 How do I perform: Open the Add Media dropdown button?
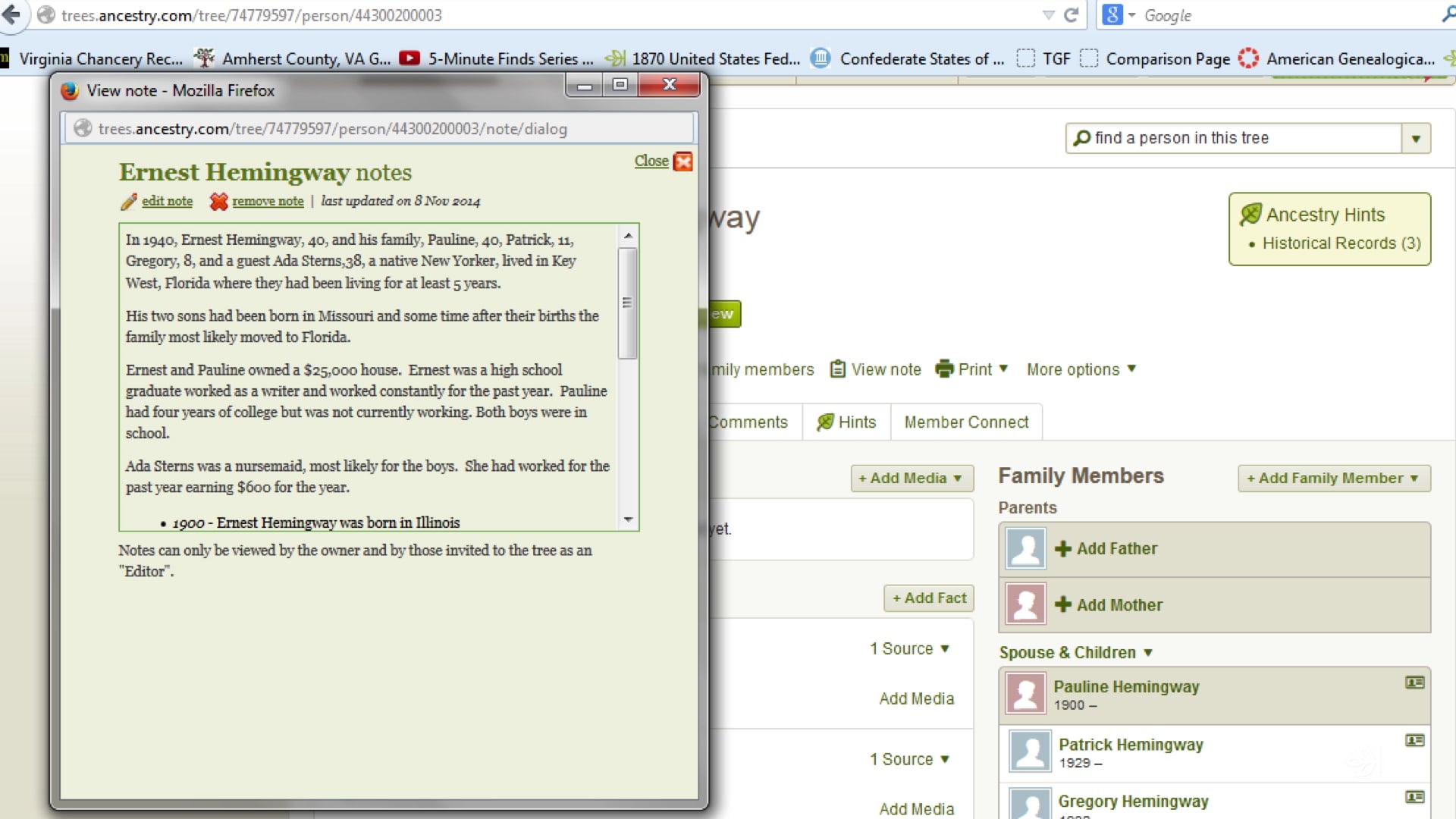pos(911,479)
